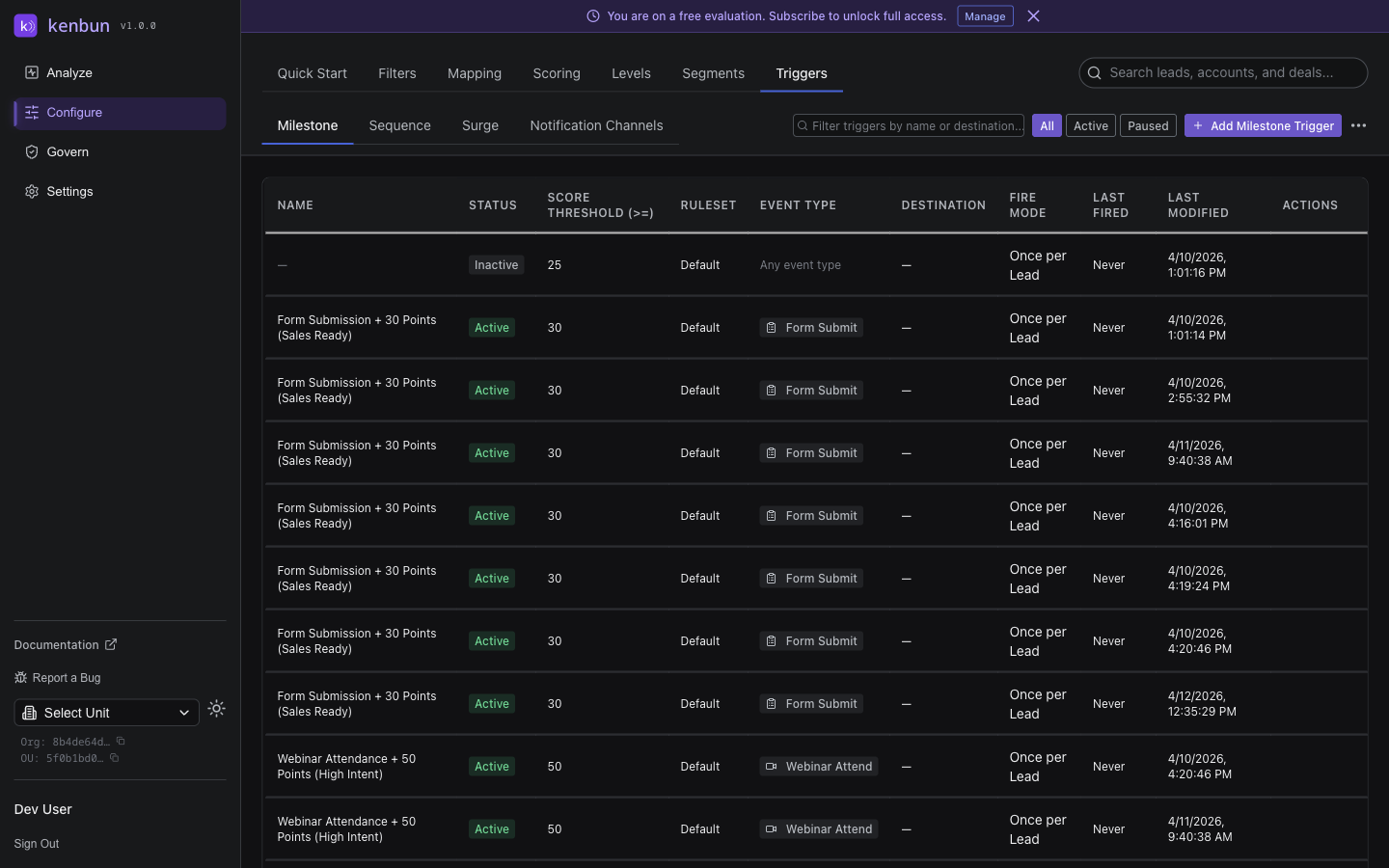Image resolution: width=1389 pixels, height=868 pixels.
Task: Toggle light theme with sun icon
Action: pyautogui.click(x=217, y=708)
